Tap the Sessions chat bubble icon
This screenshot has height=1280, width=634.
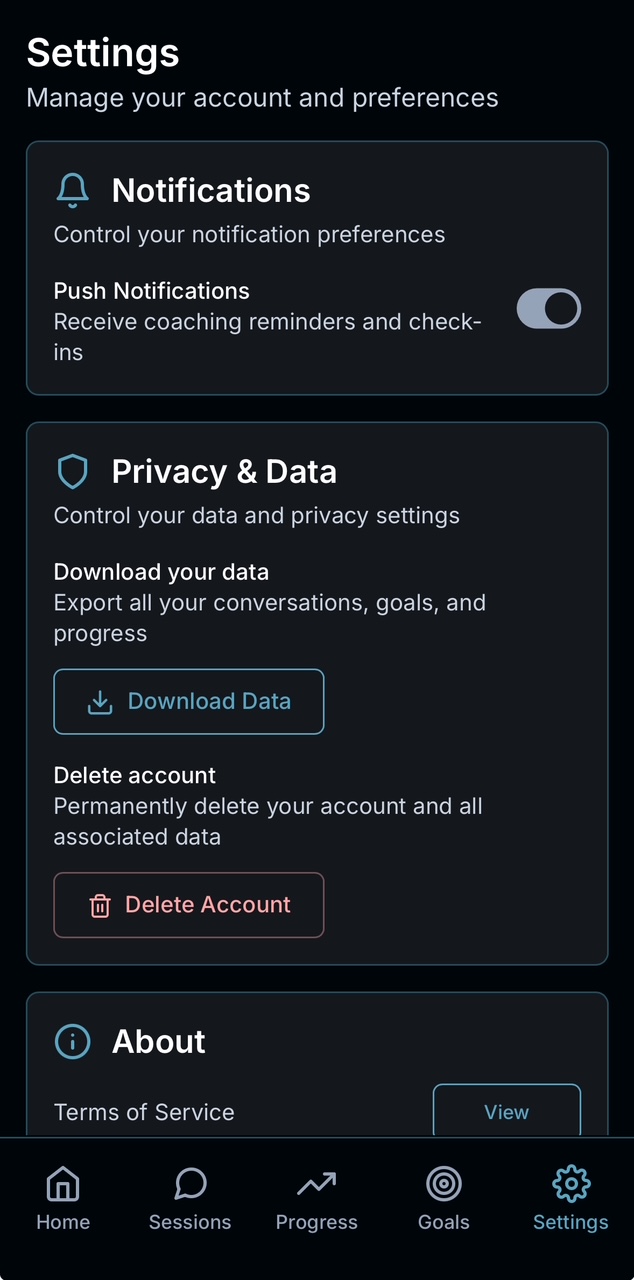tap(189, 1183)
